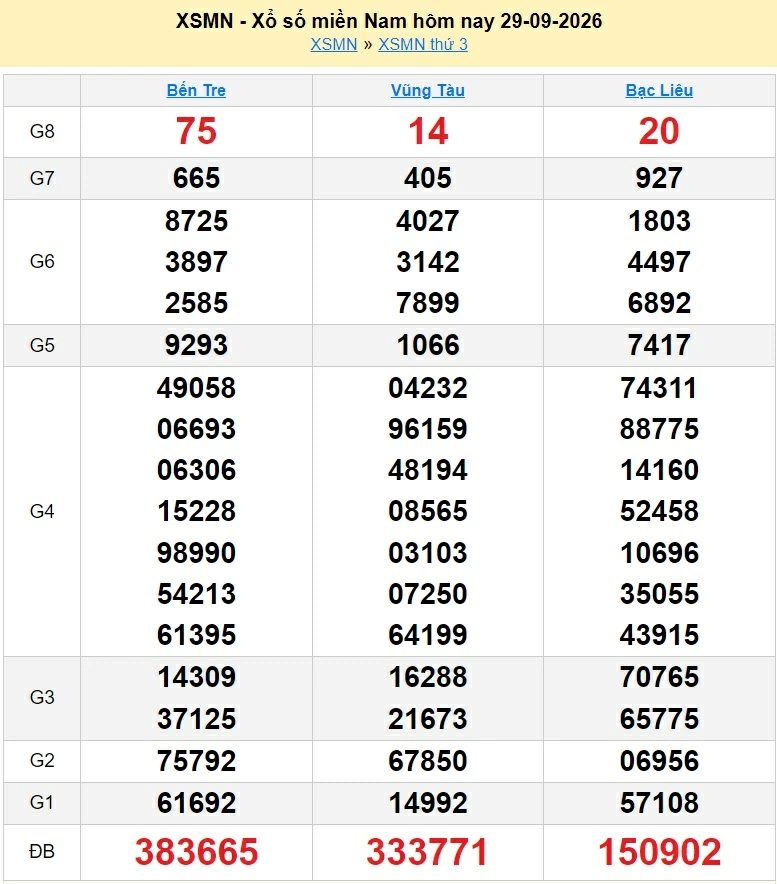Click G4 number 03103
The width and height of the screenshot is (777, 884).
coord(428,553)
